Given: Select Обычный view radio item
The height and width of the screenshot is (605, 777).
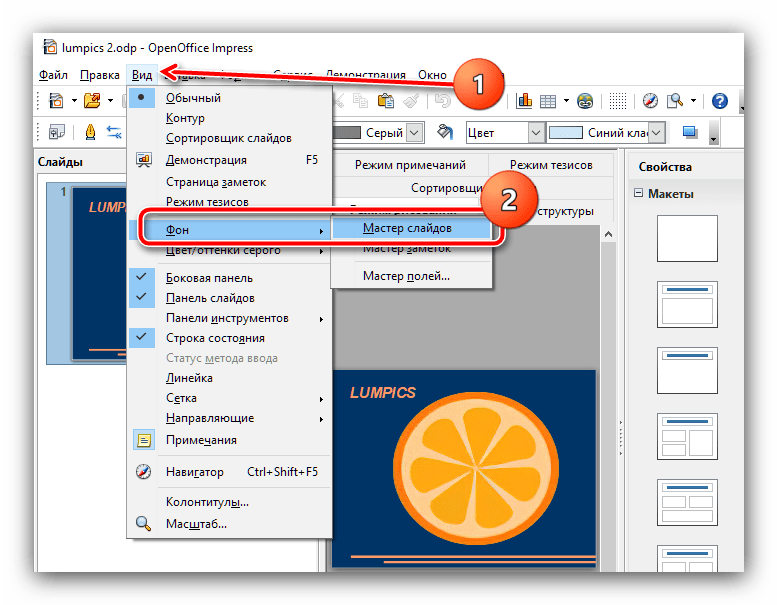Looking at the screenshot, I should (229, 98).
